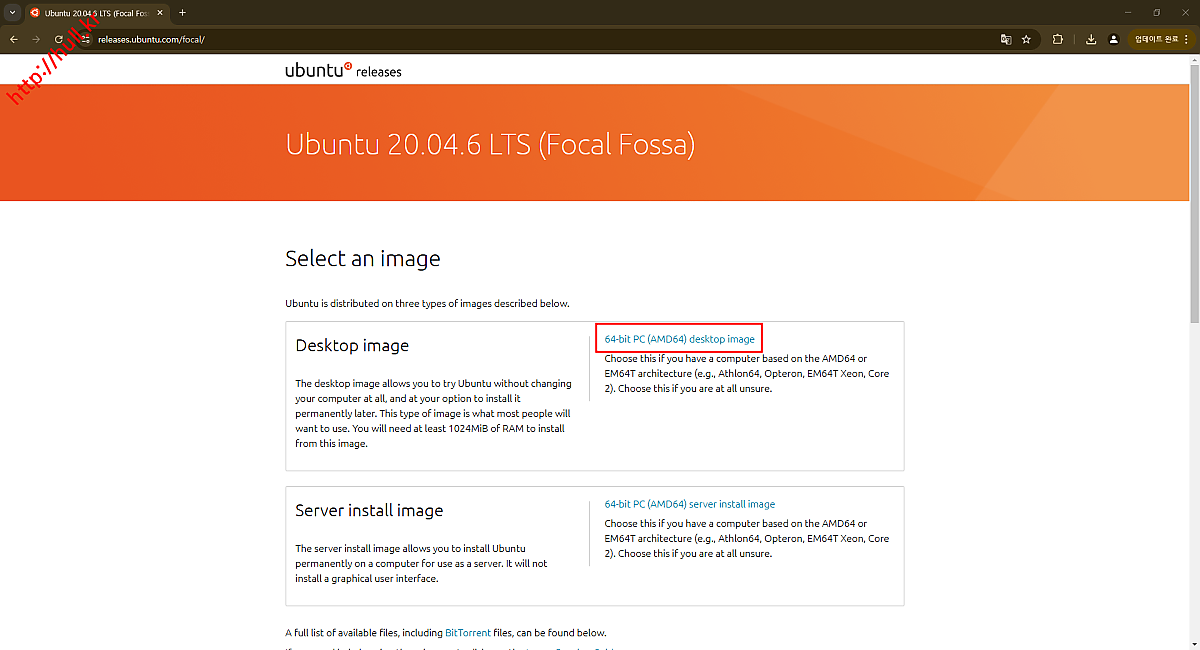Viewport: 1200px width, 650px height.
Task: Open the user profile icon
Action: point(1113,39)
